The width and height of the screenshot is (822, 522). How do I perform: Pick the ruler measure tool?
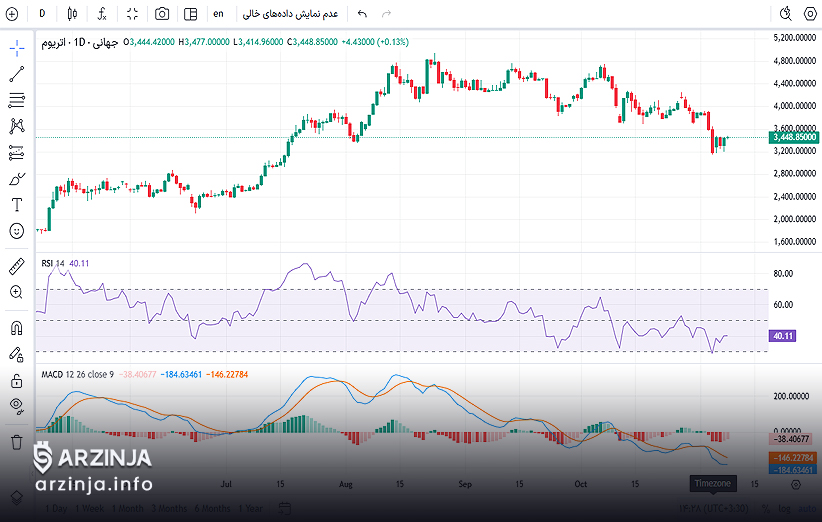point(17,266)
